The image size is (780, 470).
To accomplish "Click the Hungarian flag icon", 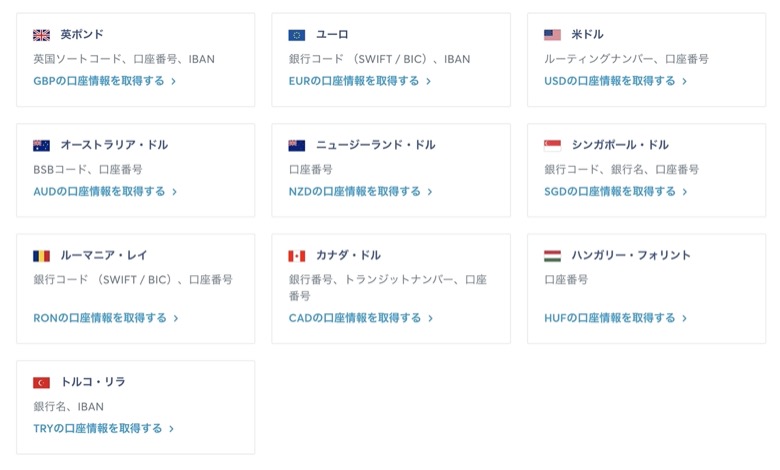I will click(x=552, y=256).
